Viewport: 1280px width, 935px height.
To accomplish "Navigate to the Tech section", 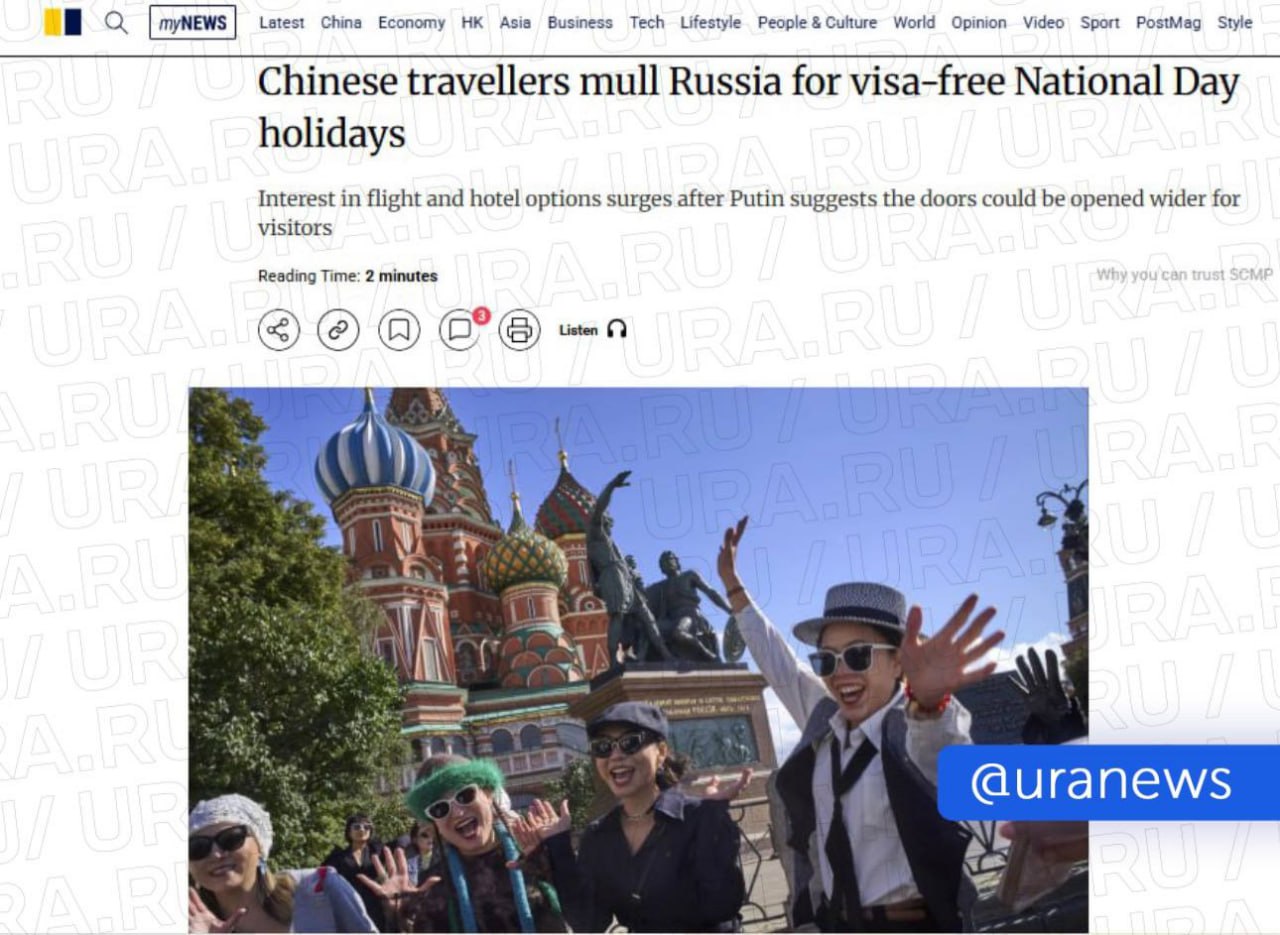I will click(x=646, y=22).
